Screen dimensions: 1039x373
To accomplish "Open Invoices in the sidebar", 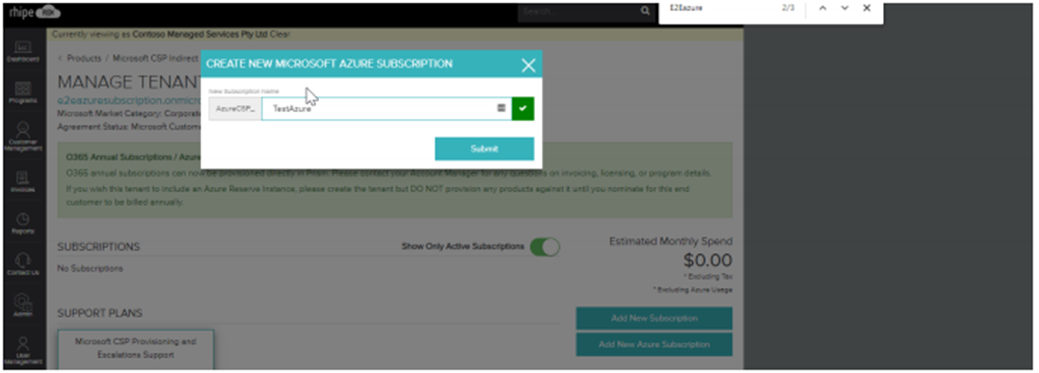I will [x=23, y=182].
